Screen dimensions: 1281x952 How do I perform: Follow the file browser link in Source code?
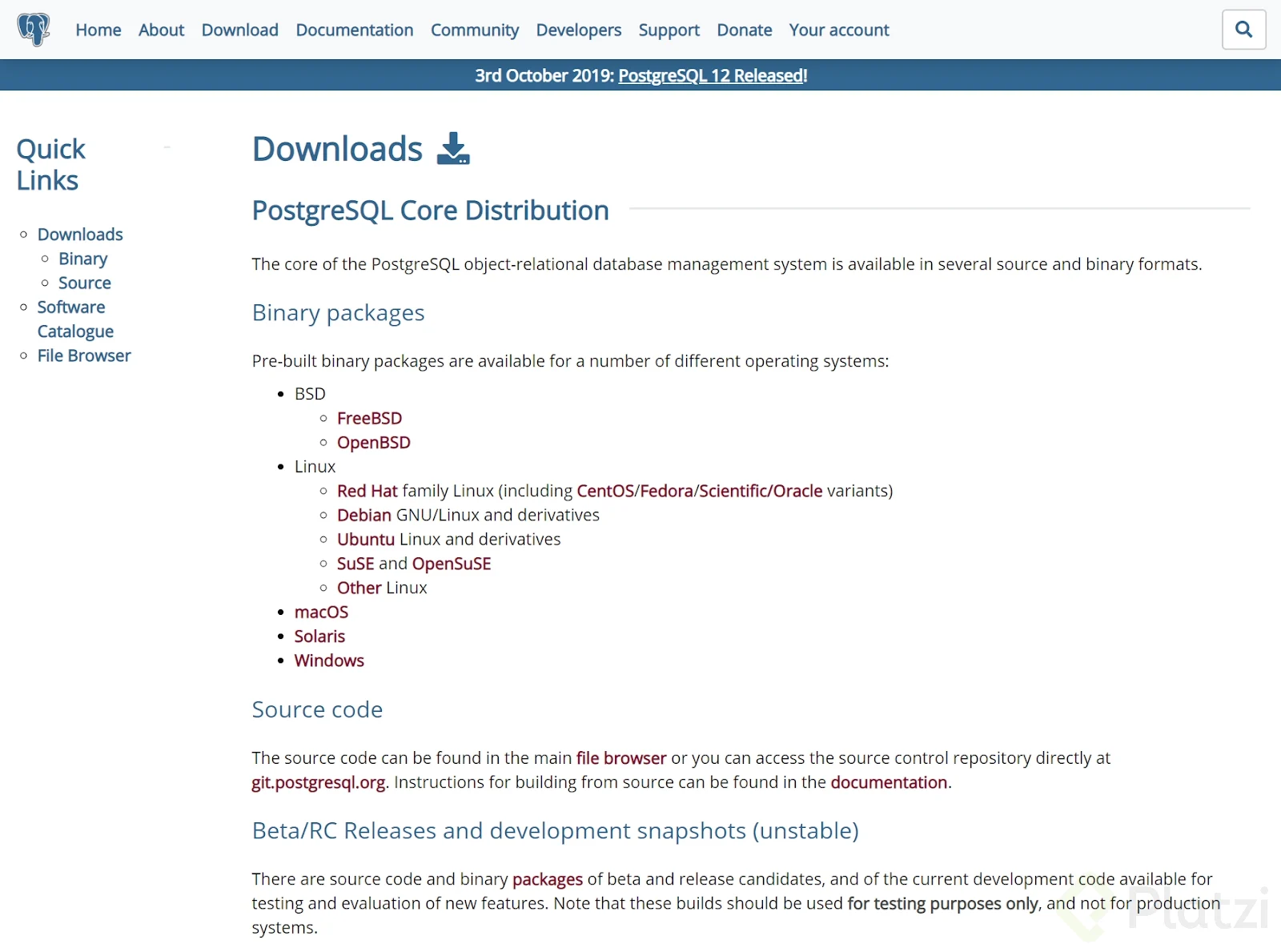[x=621, y=757]
